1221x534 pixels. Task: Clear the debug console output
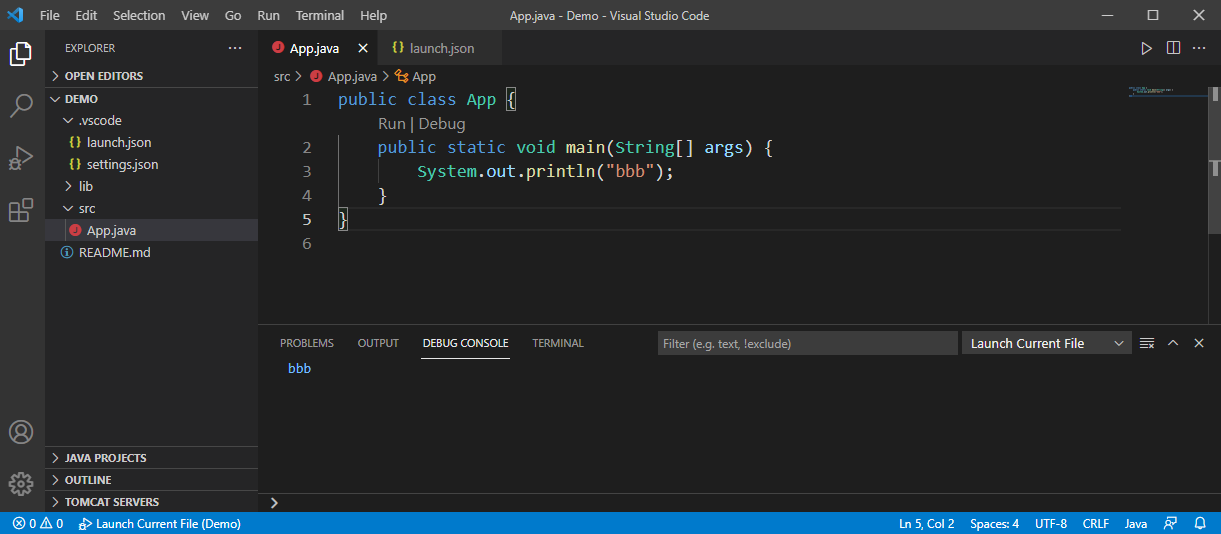point(1147,343)
